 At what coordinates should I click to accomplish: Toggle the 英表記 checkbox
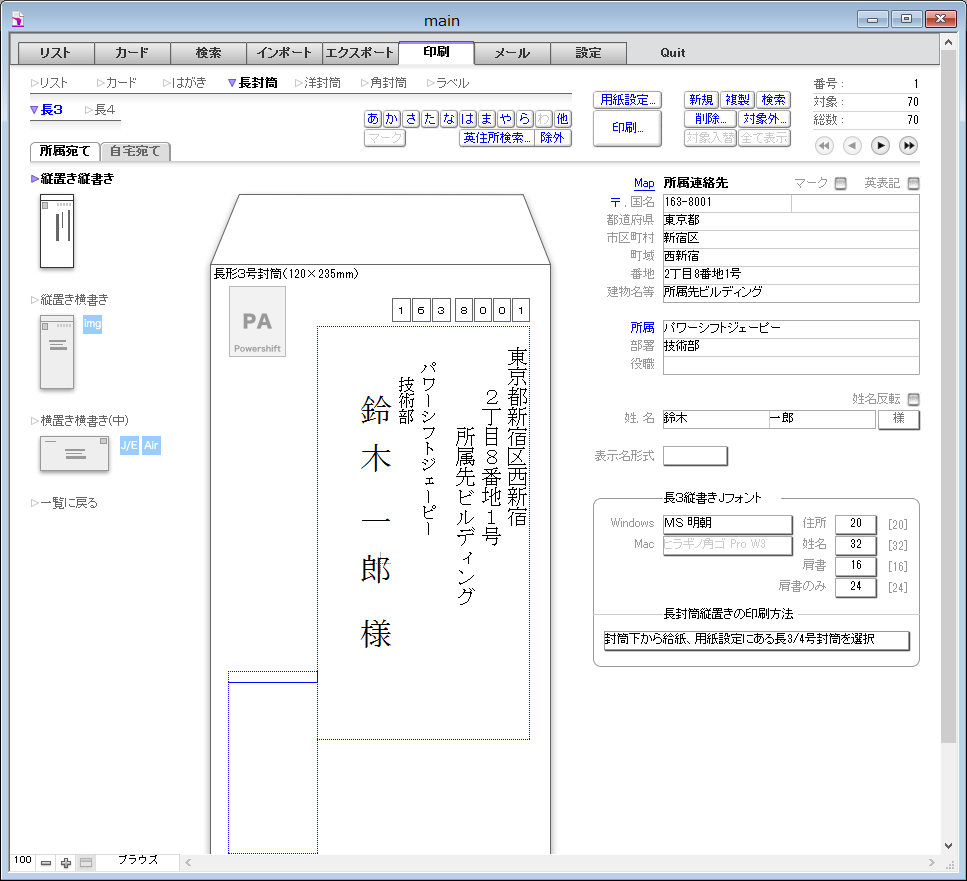click(x=912, y=183)
